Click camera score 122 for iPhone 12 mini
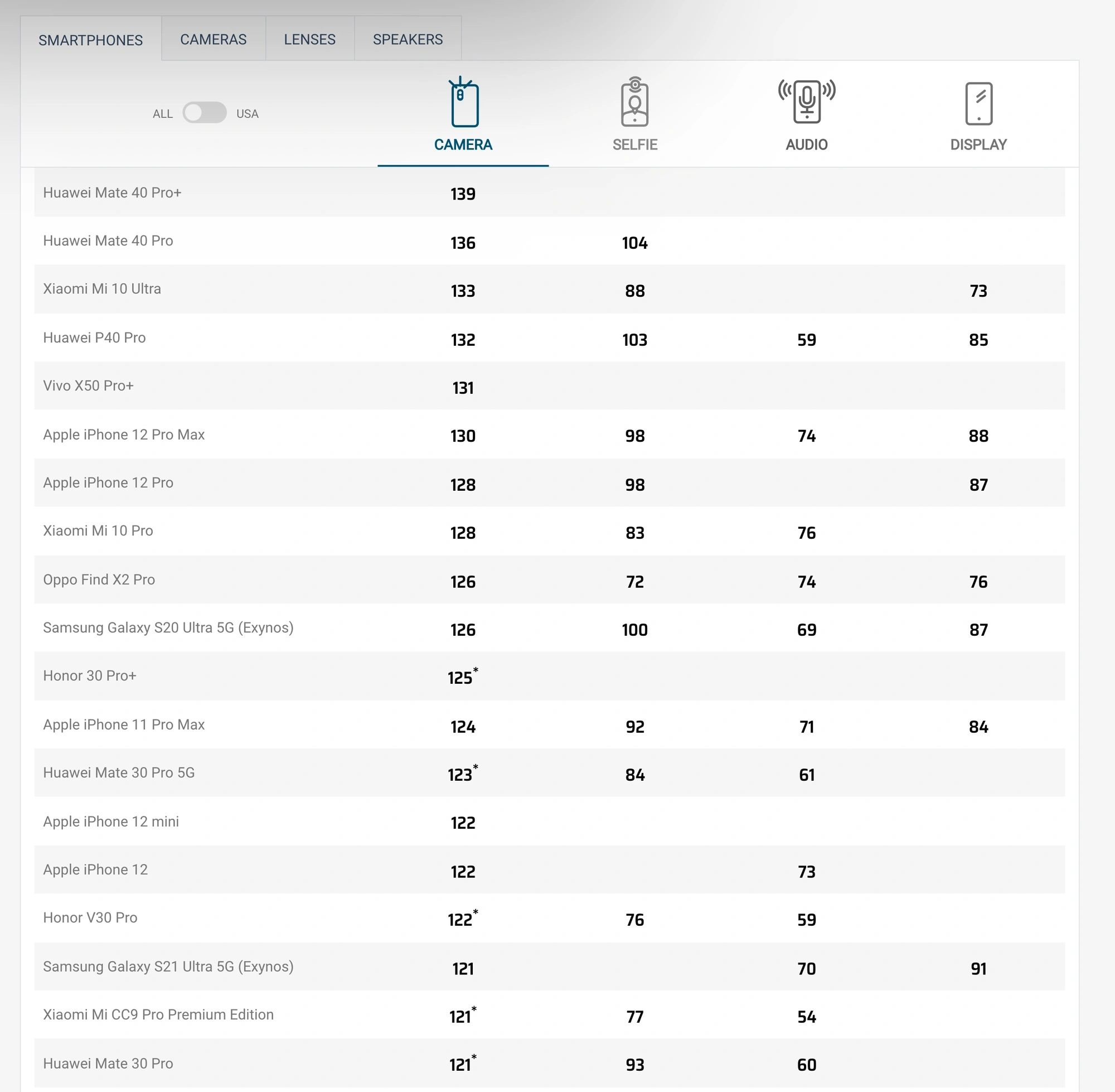Screen dimensions: 1115x1092 463,824
